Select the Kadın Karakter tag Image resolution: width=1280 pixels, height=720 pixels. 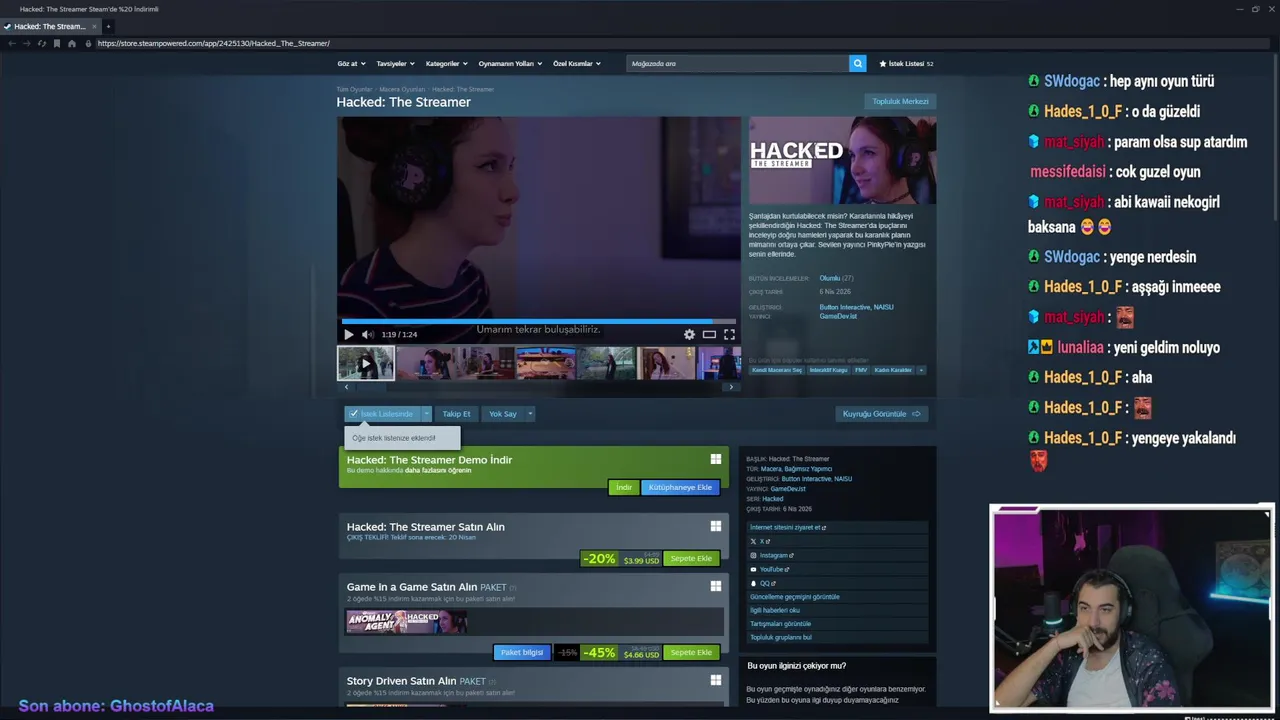(x=894, y=370)
